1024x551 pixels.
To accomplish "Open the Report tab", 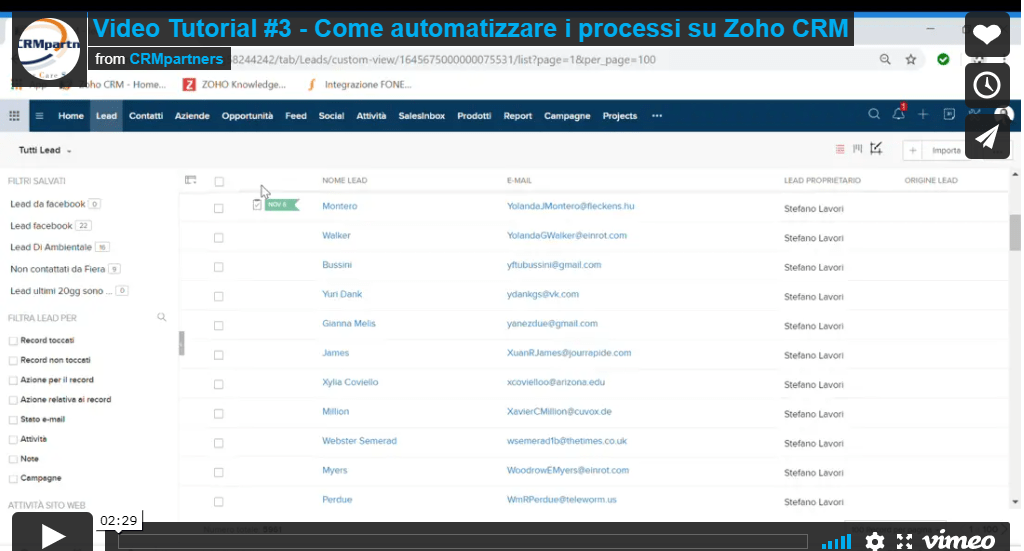I will click(517, 116).
